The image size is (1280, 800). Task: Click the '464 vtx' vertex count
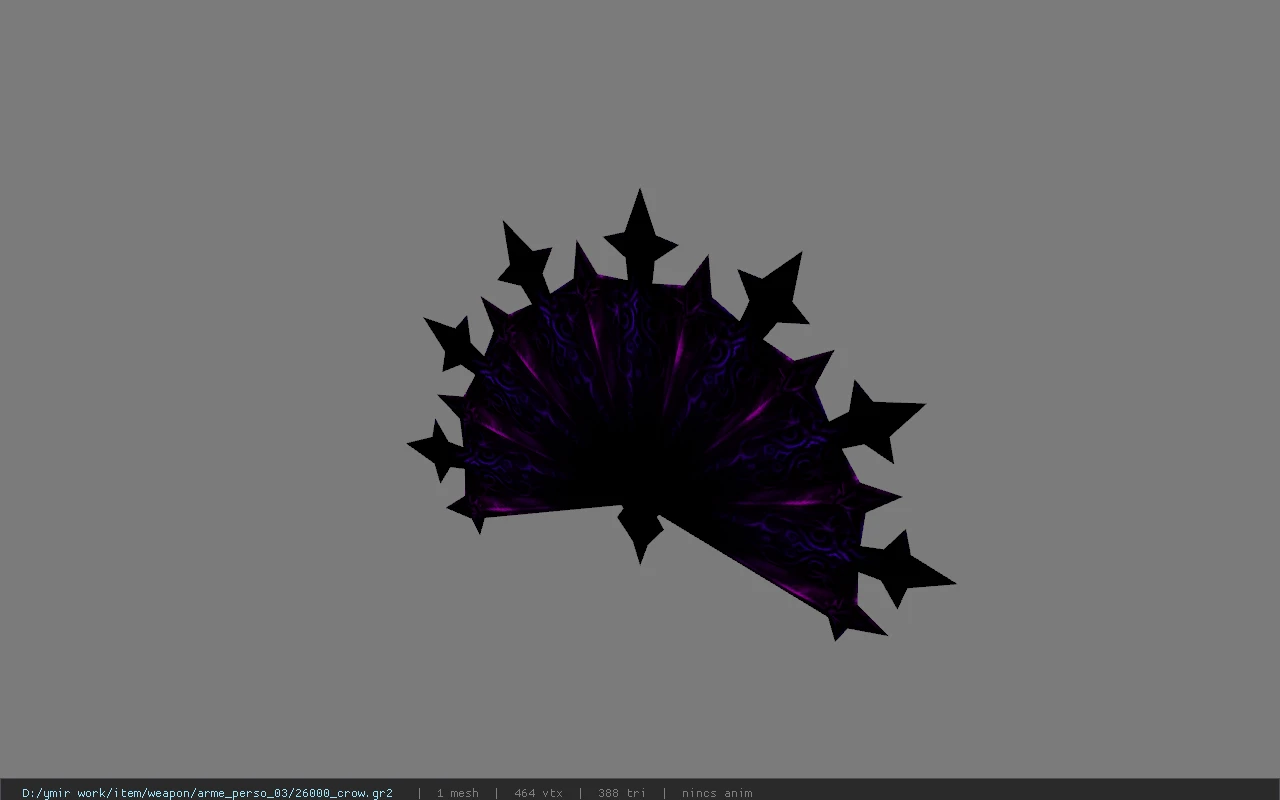(538, 793)
